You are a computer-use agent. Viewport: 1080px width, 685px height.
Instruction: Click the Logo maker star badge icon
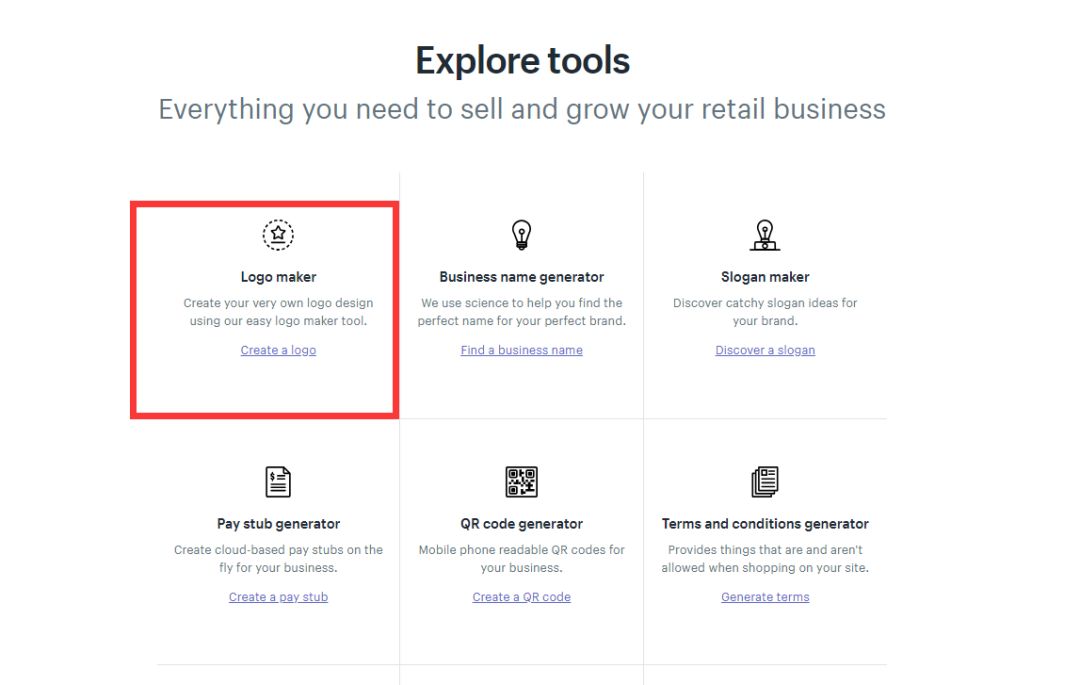[278, 235]
